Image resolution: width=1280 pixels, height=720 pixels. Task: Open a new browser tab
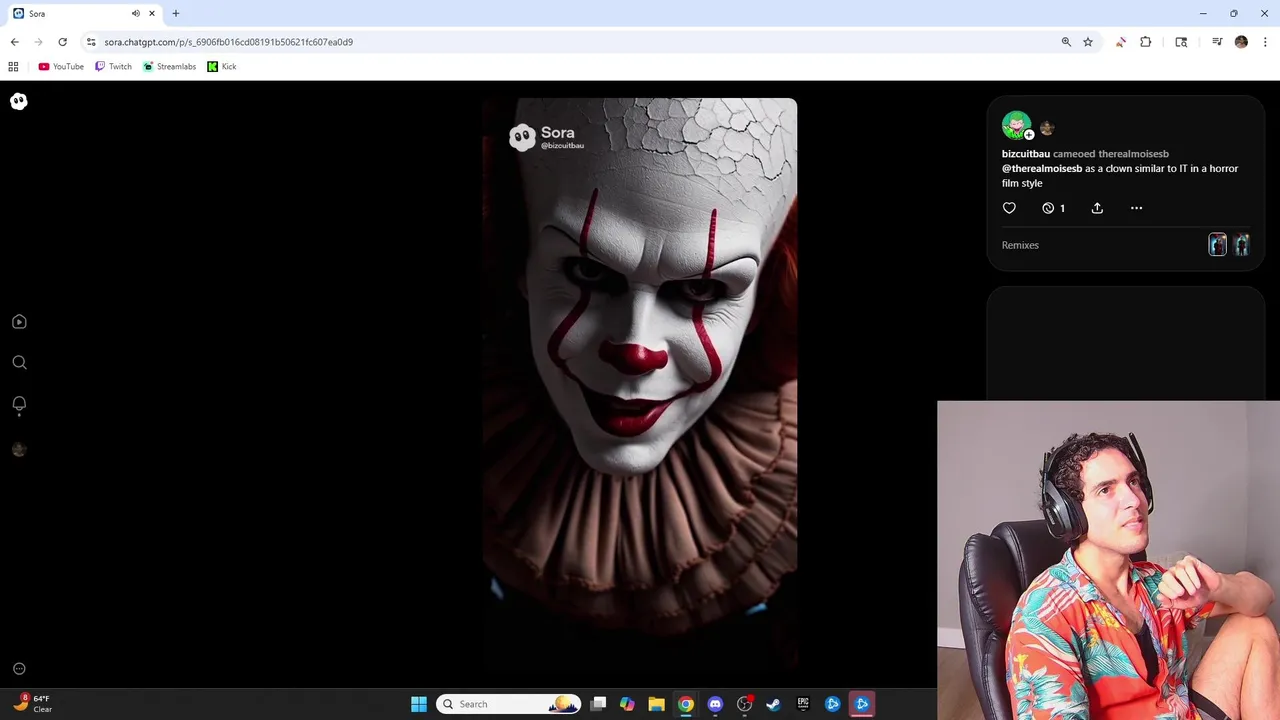coord(176,13)
